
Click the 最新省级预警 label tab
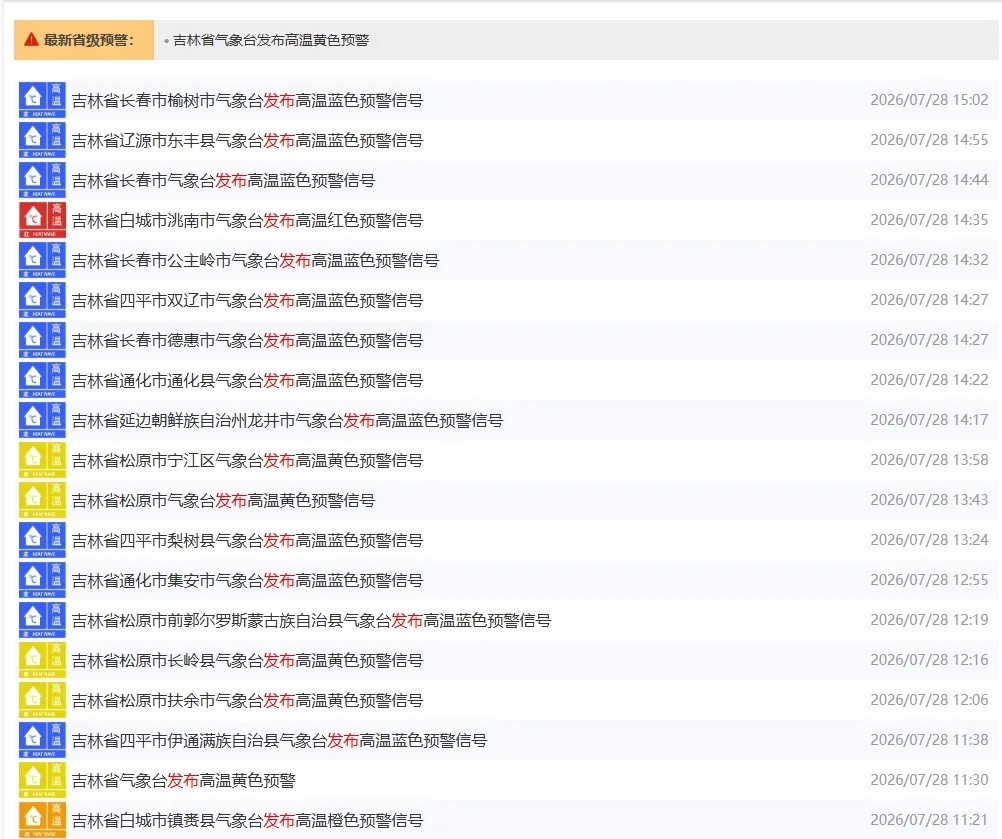tap(84, 40)
